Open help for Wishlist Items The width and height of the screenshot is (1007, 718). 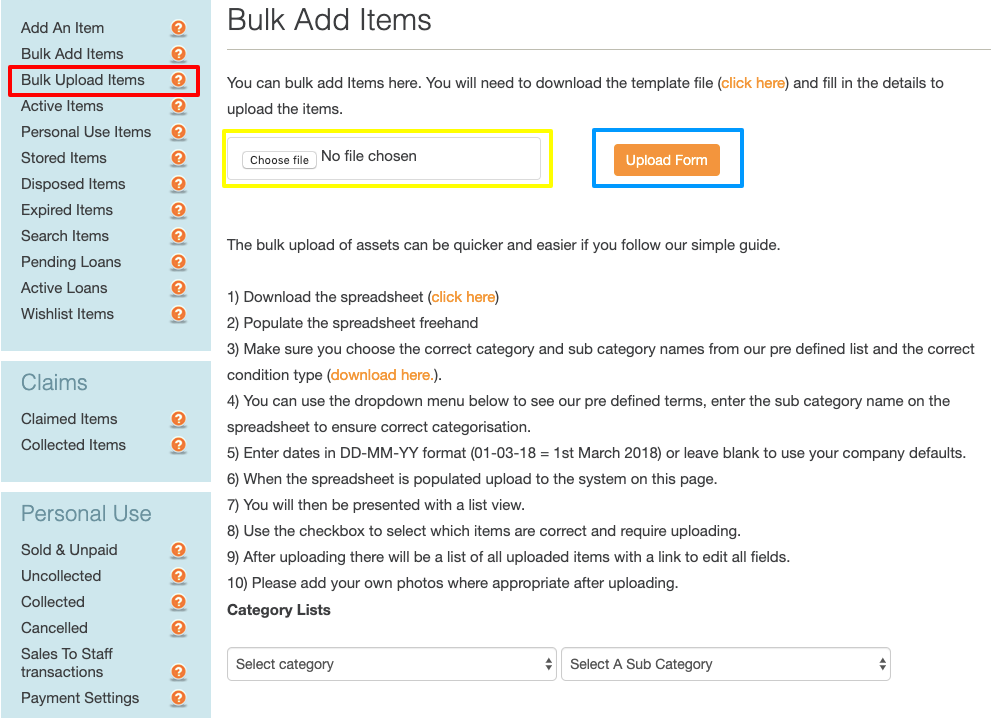point(178,314)
